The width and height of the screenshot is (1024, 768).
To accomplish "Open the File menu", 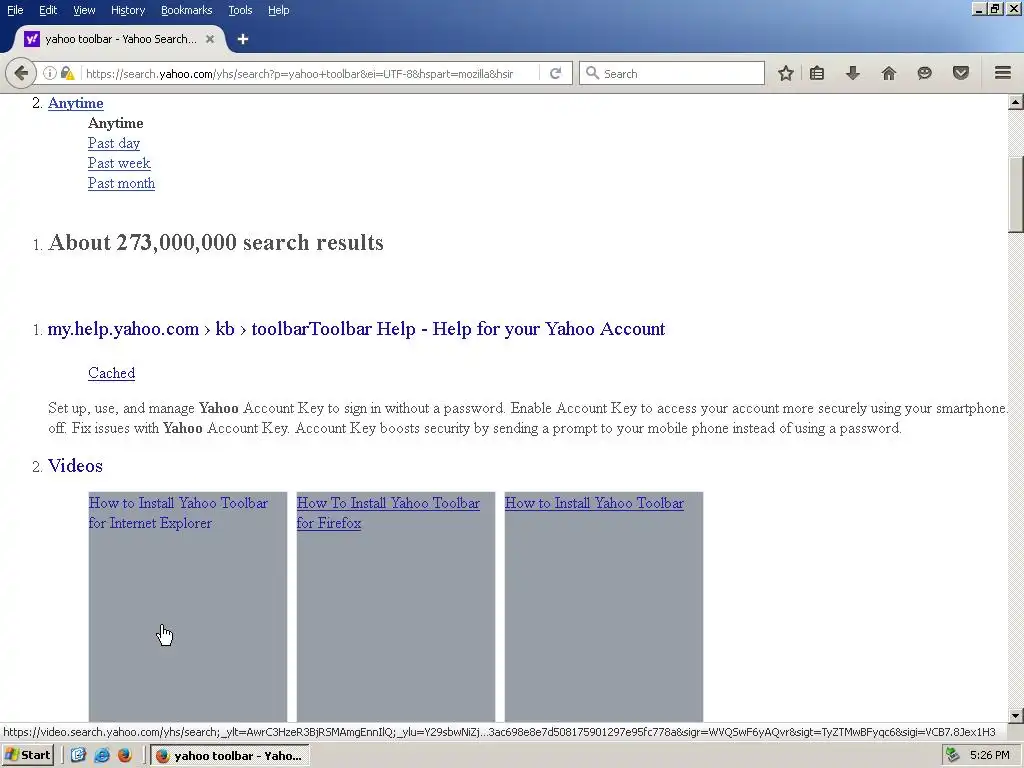I will (15, 10).
